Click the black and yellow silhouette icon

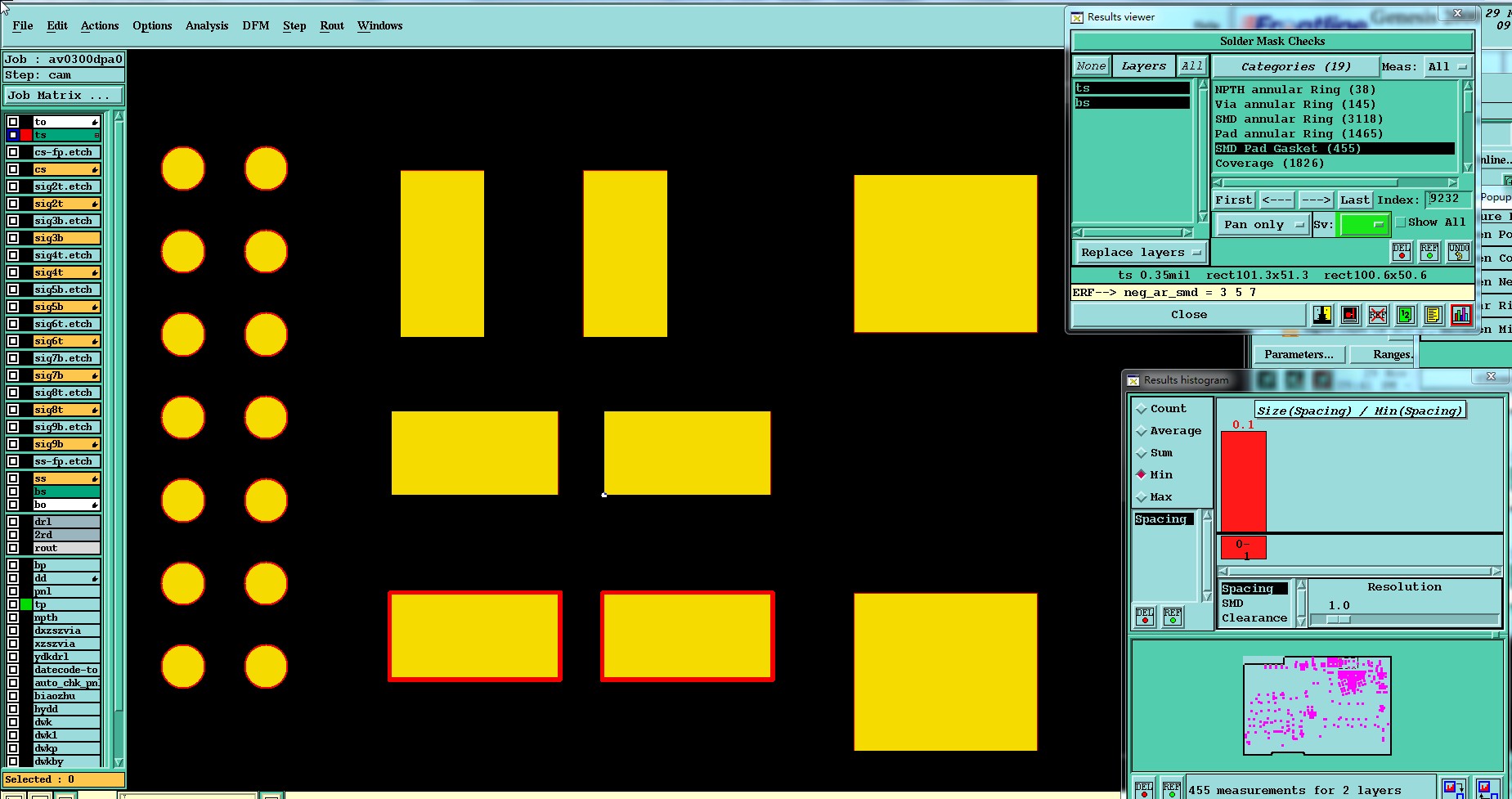(x=1322, y=315)
